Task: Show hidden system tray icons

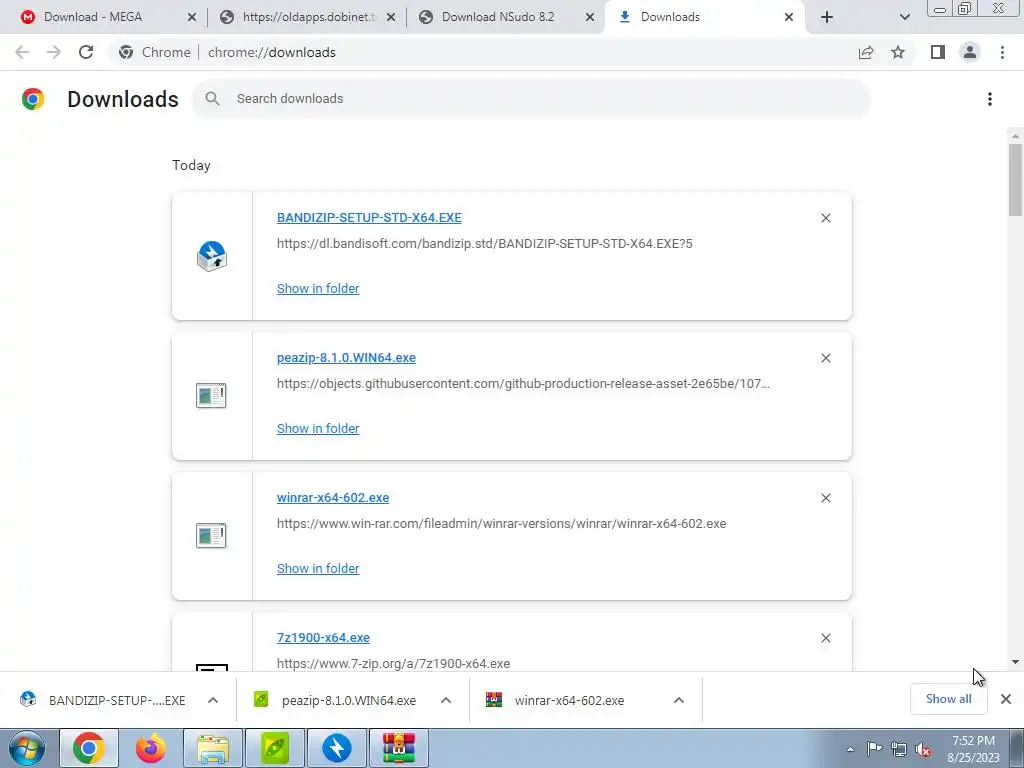Action: pos(850,749)
